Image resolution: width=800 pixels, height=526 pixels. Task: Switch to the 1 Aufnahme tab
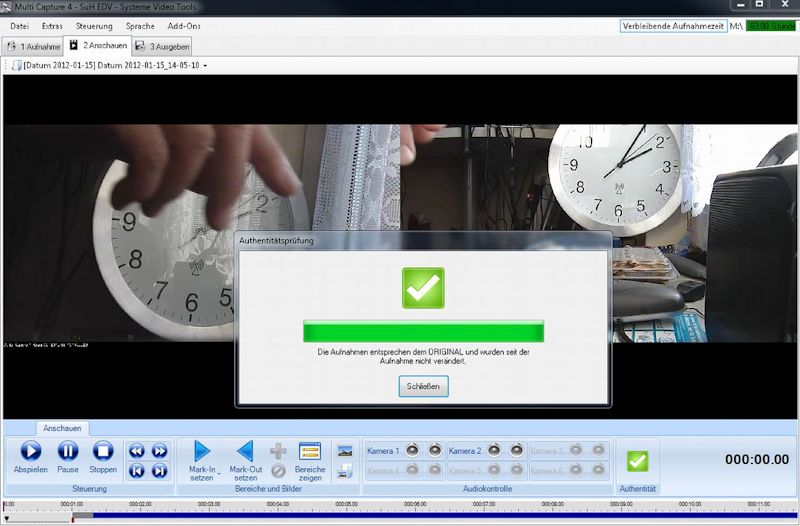pos(32,46)
